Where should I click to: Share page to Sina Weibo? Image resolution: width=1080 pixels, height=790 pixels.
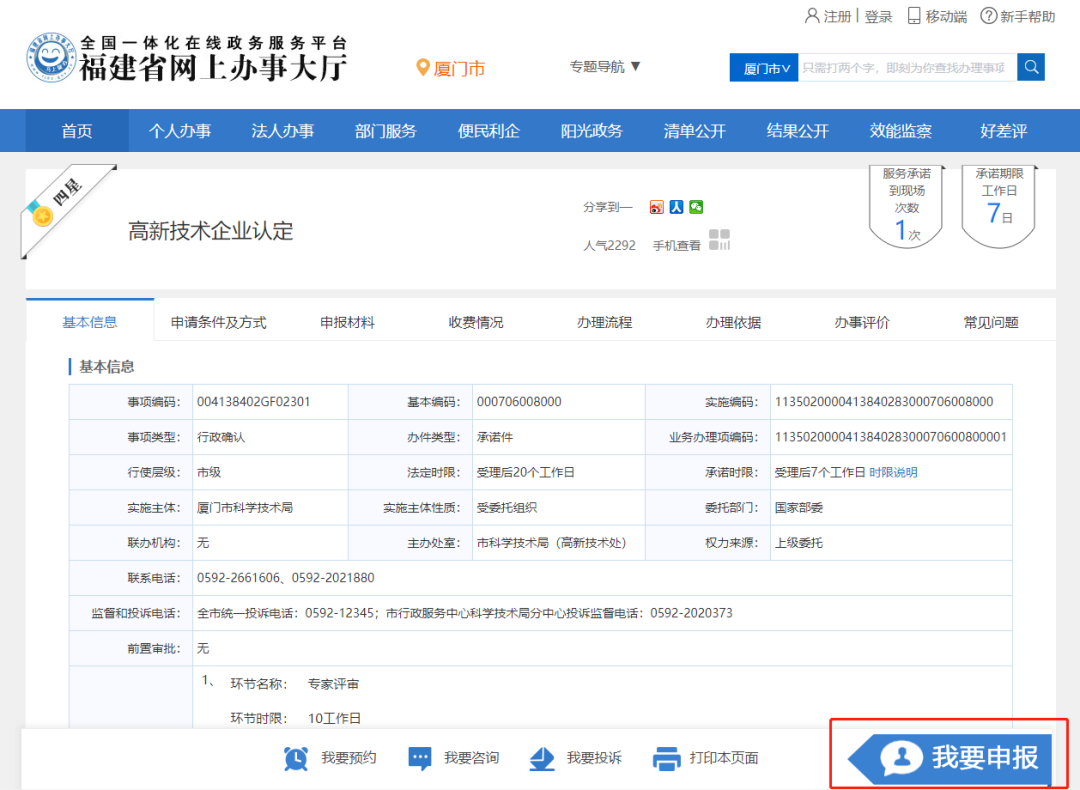tap(656, 207)
